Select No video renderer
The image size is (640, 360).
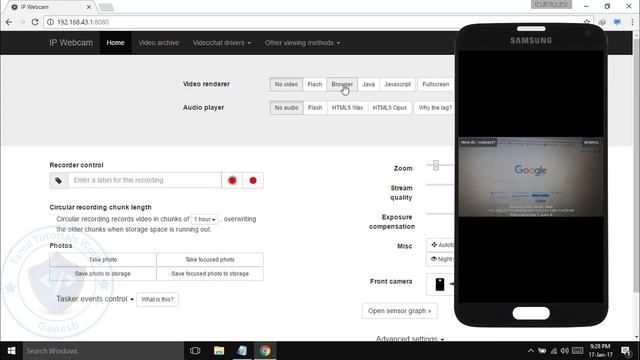click(x=286, y=84)
